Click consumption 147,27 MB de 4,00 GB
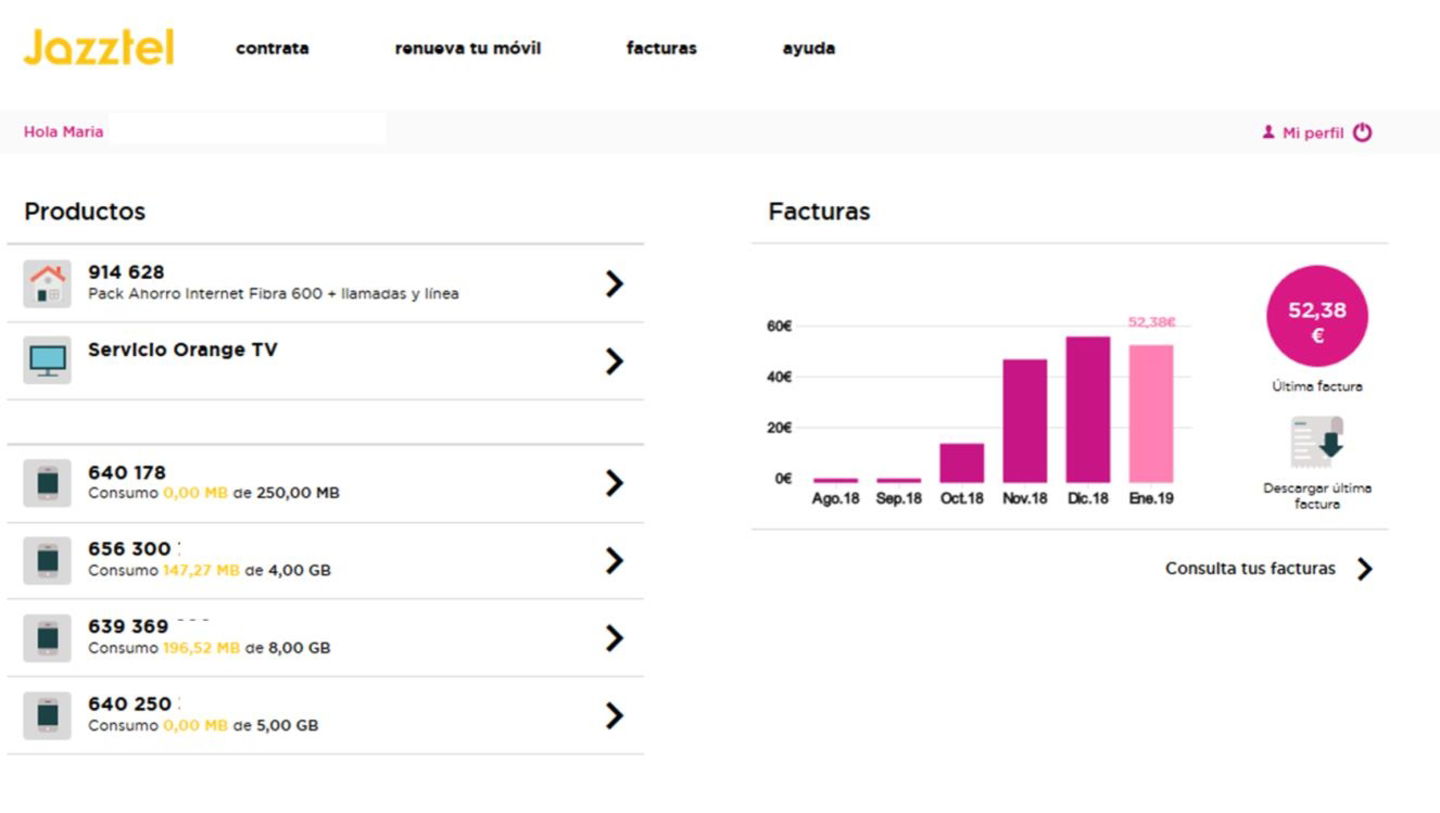This screenshot has width=1440, height=813. click(209, 571)
